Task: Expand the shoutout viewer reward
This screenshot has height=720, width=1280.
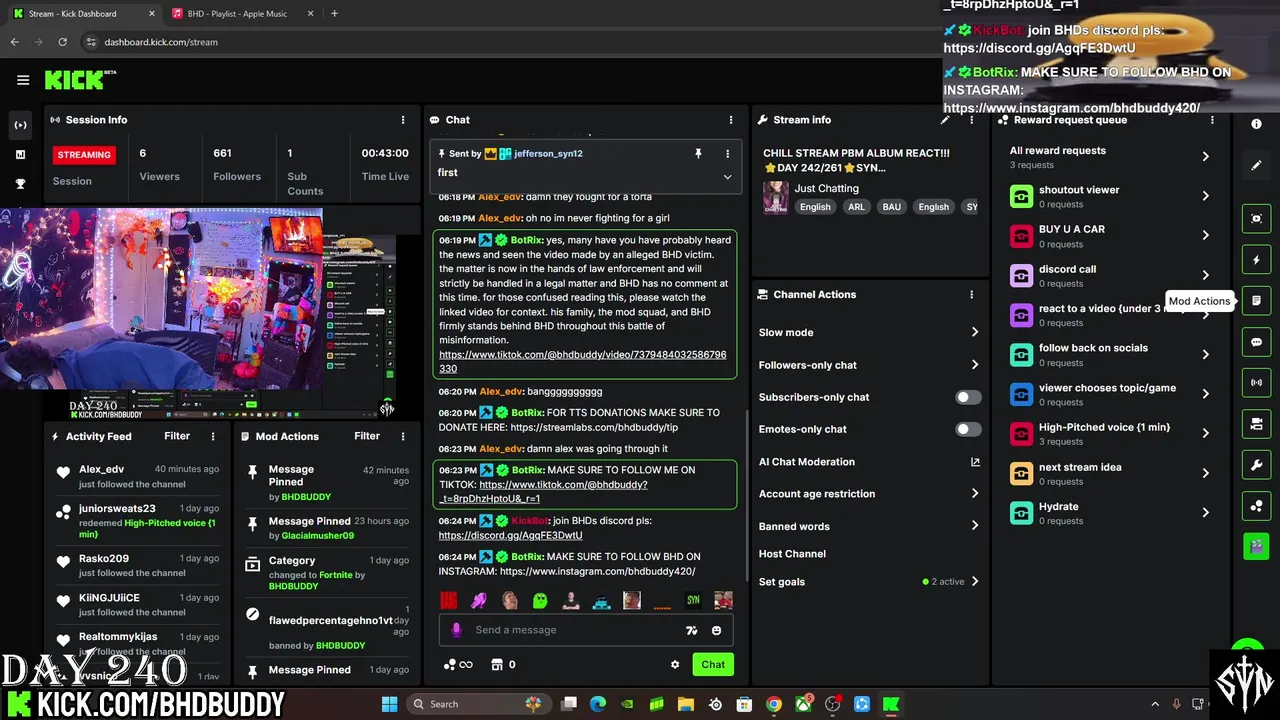Action: coord(1205,196)
